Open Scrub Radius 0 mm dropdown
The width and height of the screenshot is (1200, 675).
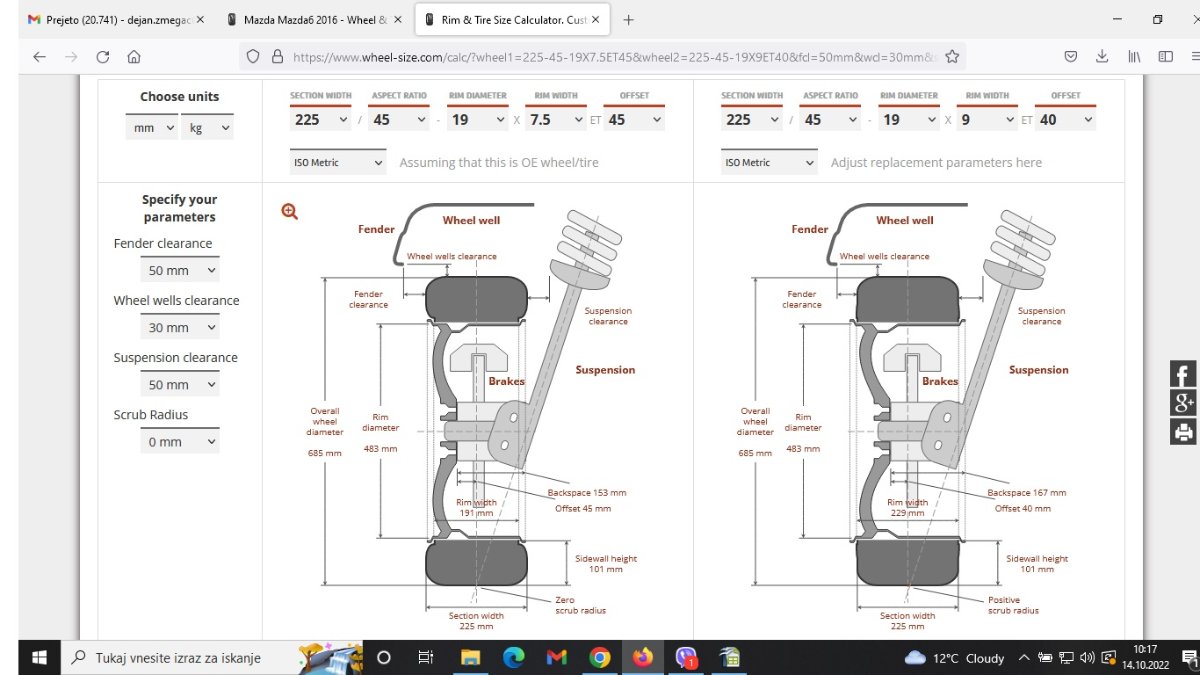[179, 442]
